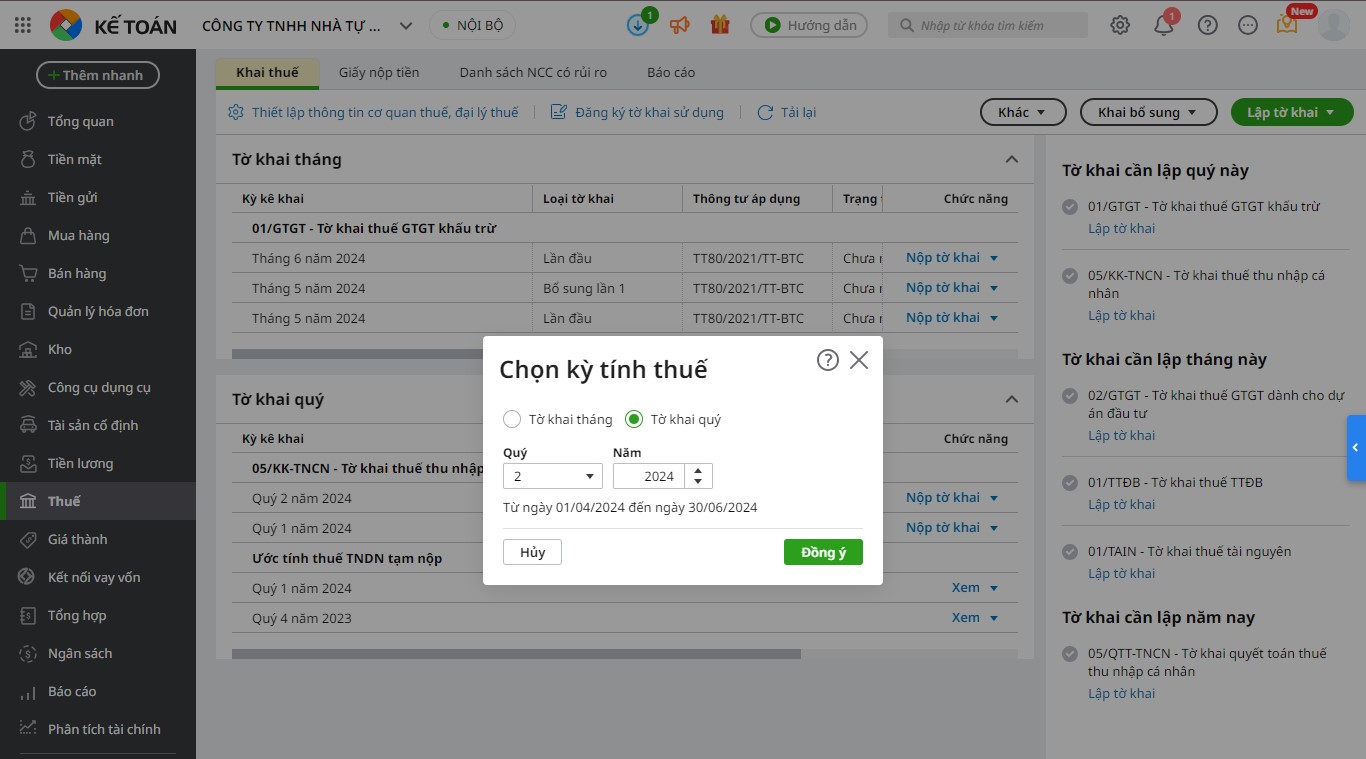This screenshot has height=759, width=1366.
Task: Open Mua hàng sidebar item
Action: (x=98, y=235)
